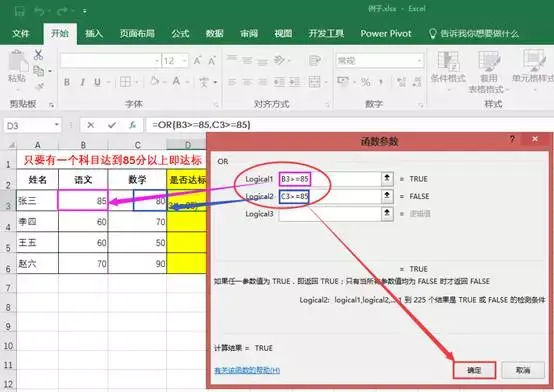The width and height of the screenshot is (554, 392).
Task: Click the Percent Style icon
Action: tap(366, 82)
